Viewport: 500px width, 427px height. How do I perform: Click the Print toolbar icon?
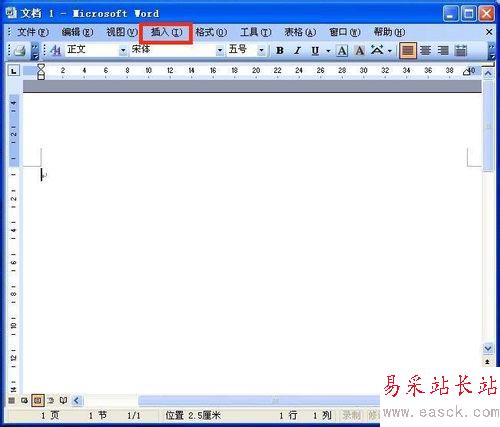click(x=20, y=51)
